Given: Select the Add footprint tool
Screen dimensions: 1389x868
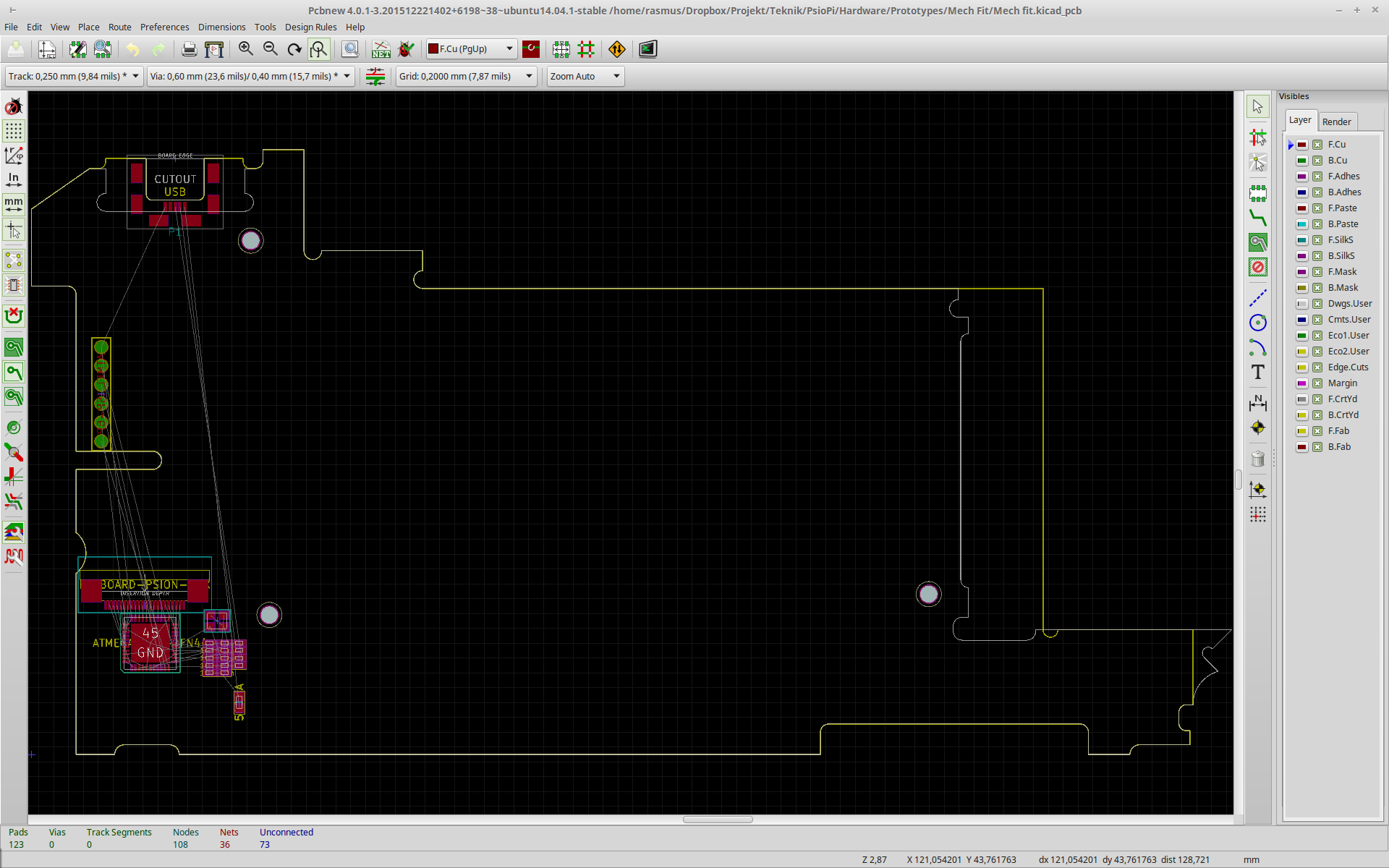Looking at the screenshot, I should 1258,194.
